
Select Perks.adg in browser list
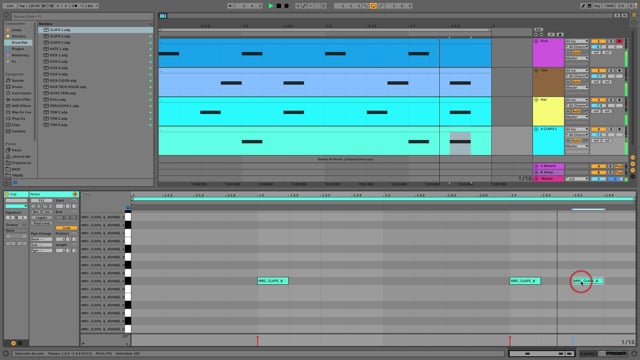pos(96,100)
